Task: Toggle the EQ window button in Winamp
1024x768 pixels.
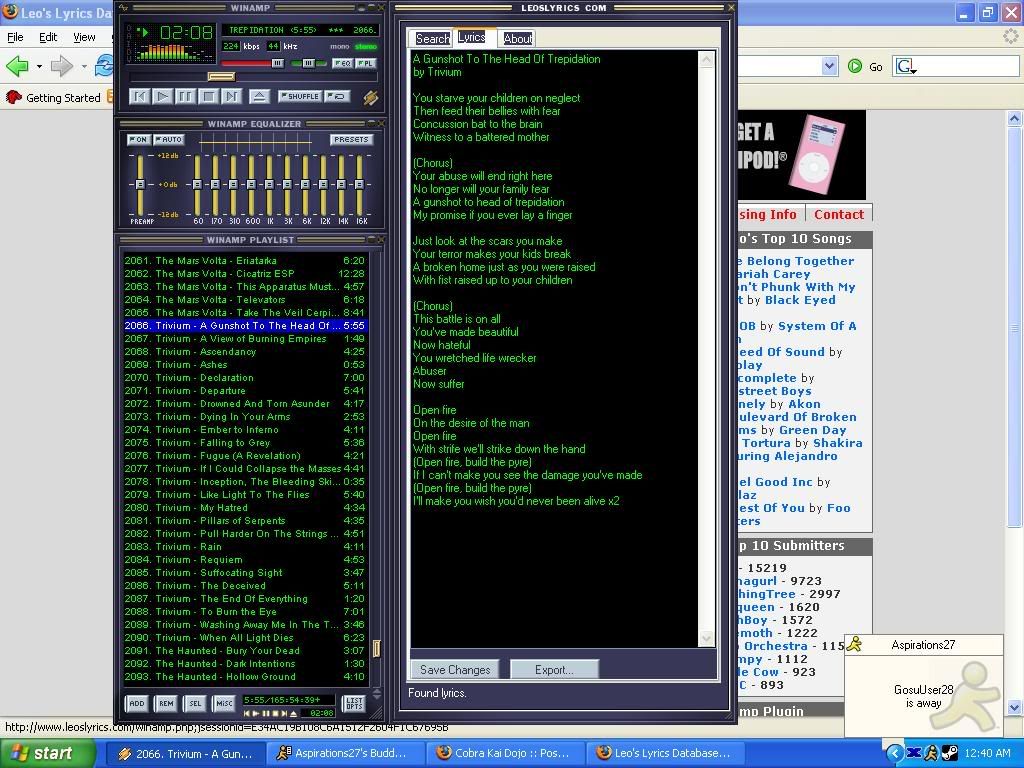Action: 342,63
